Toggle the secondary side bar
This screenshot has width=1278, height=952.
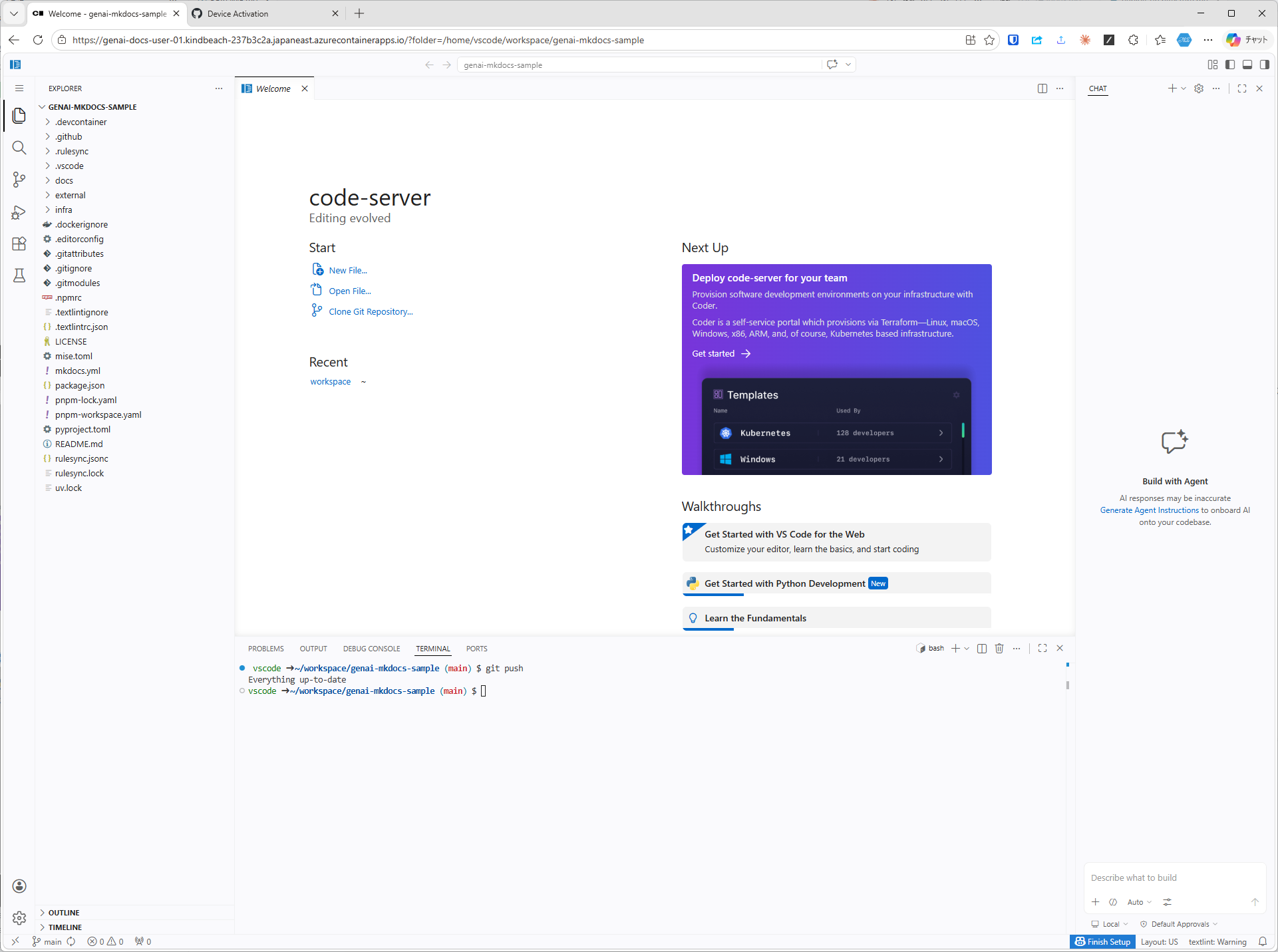click(1266, 65)
